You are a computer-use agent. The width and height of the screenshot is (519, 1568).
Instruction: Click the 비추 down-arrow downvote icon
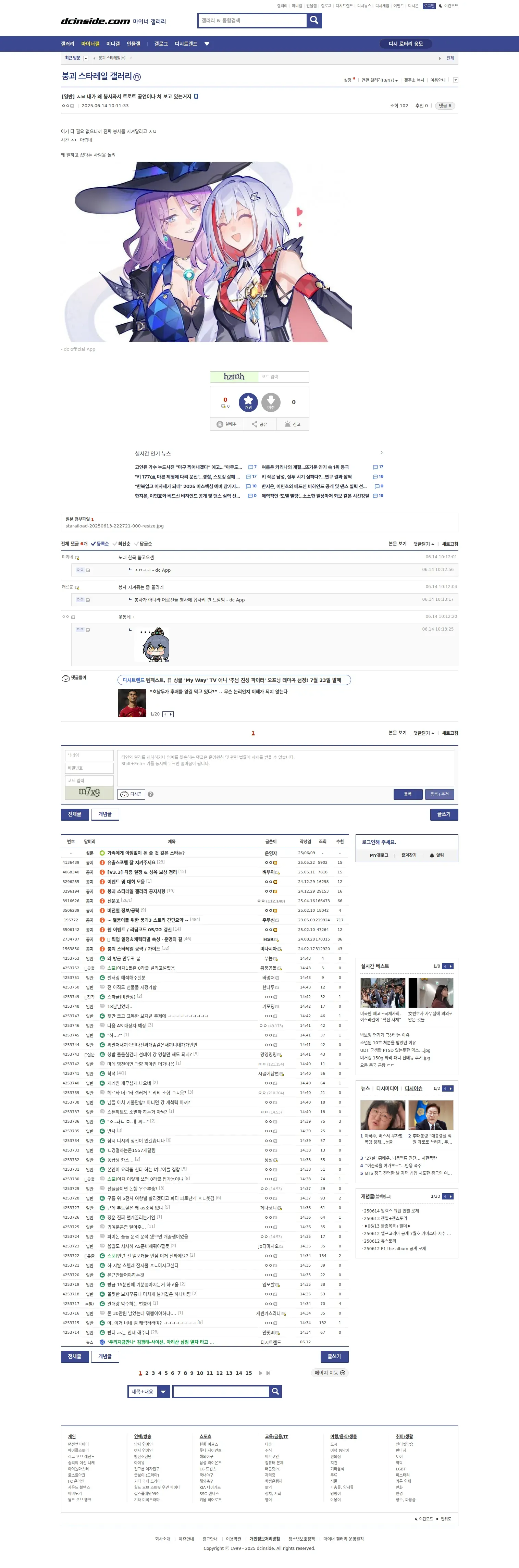pyautogui.click(x=271, y=402)
